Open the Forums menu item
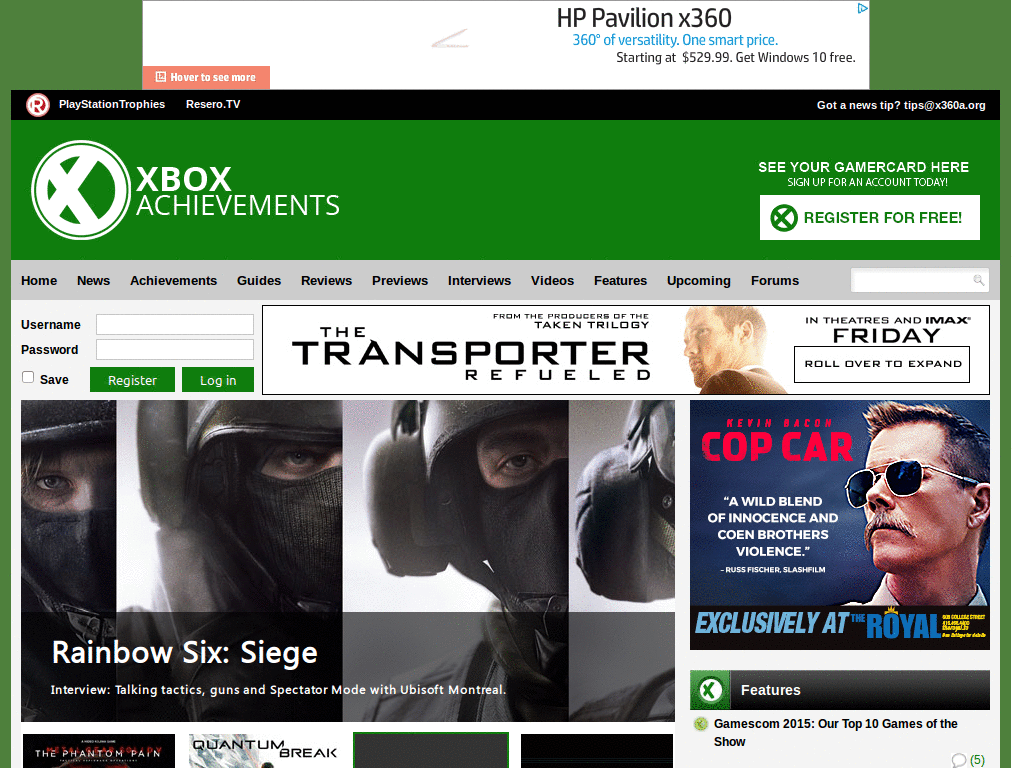This screenshot has width=1024, height=768. point(775,281)
